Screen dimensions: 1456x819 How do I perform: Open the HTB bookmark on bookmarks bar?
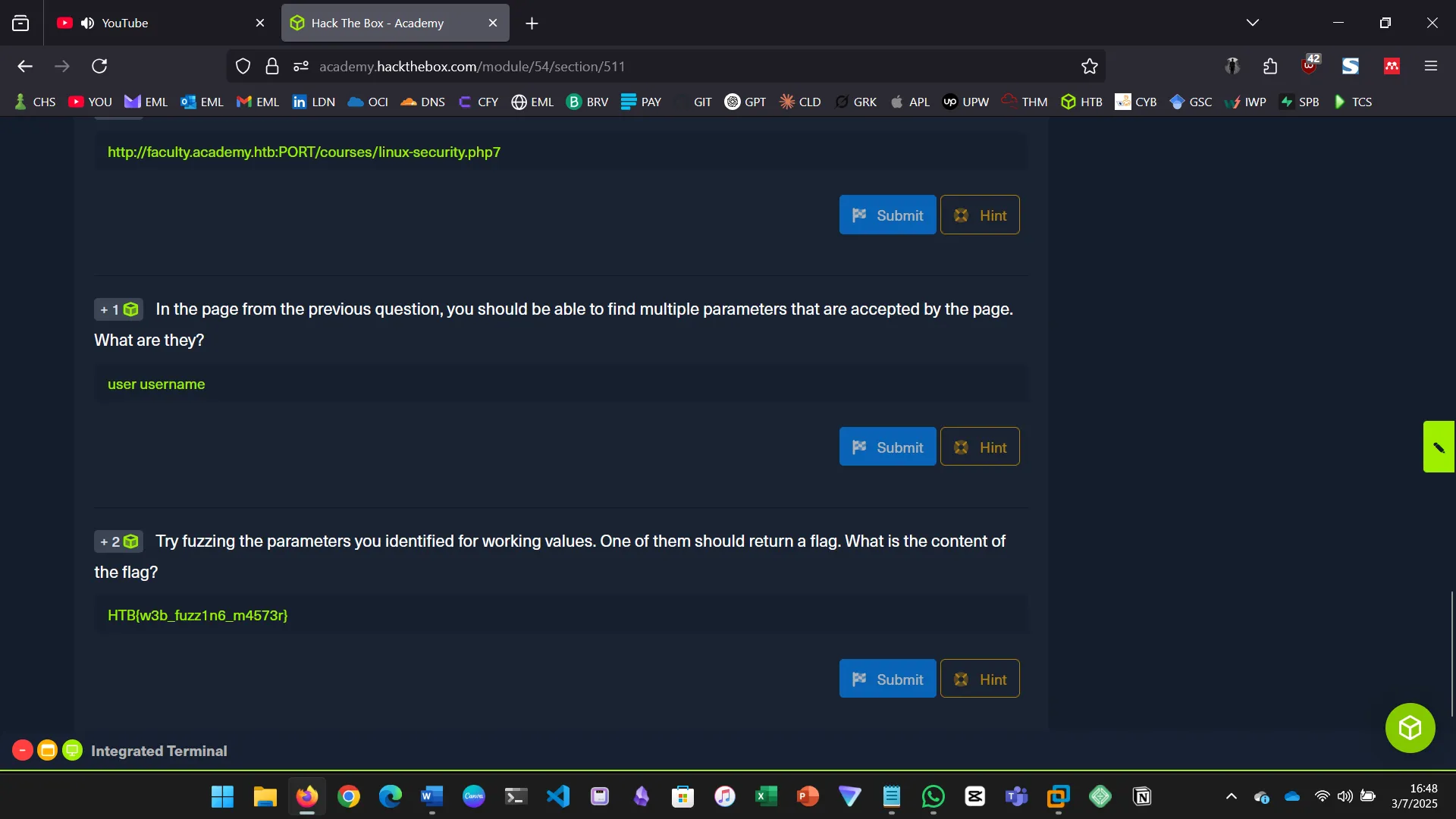[1081, 101]
